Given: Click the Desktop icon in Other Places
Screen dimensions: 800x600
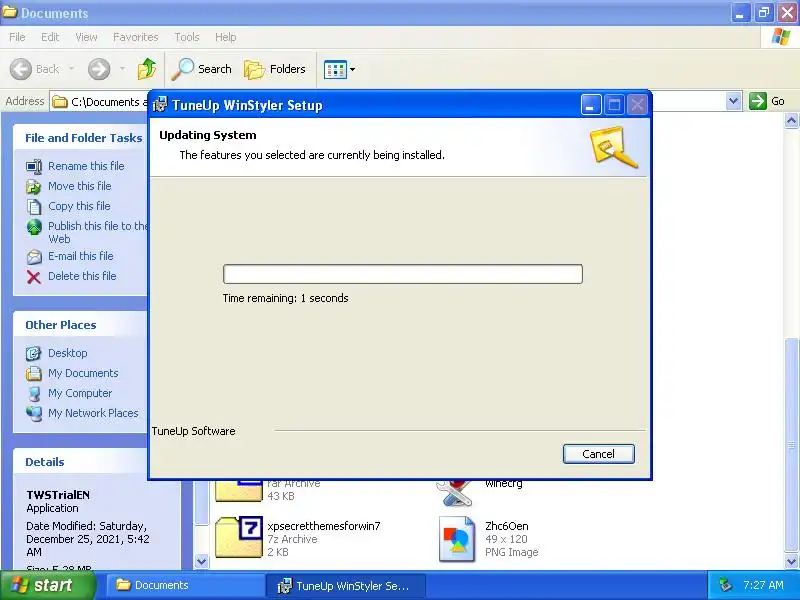Looking at the screenshot, I should tap(34, 353).
